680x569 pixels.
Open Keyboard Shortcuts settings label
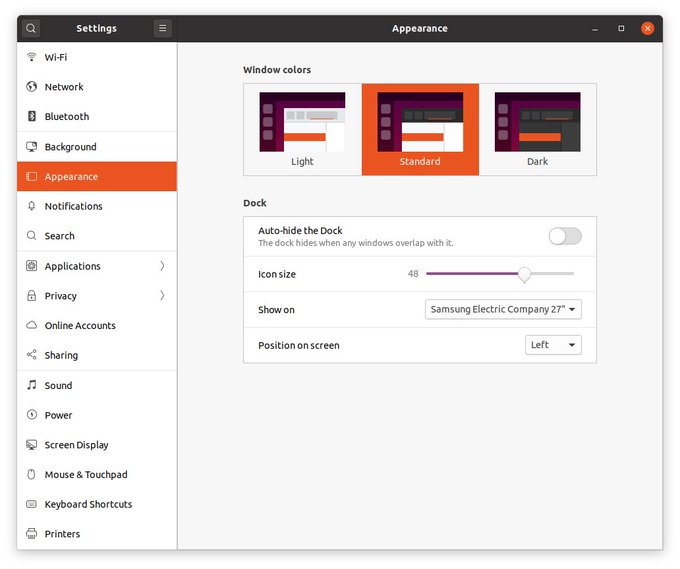tap(88, 504)
